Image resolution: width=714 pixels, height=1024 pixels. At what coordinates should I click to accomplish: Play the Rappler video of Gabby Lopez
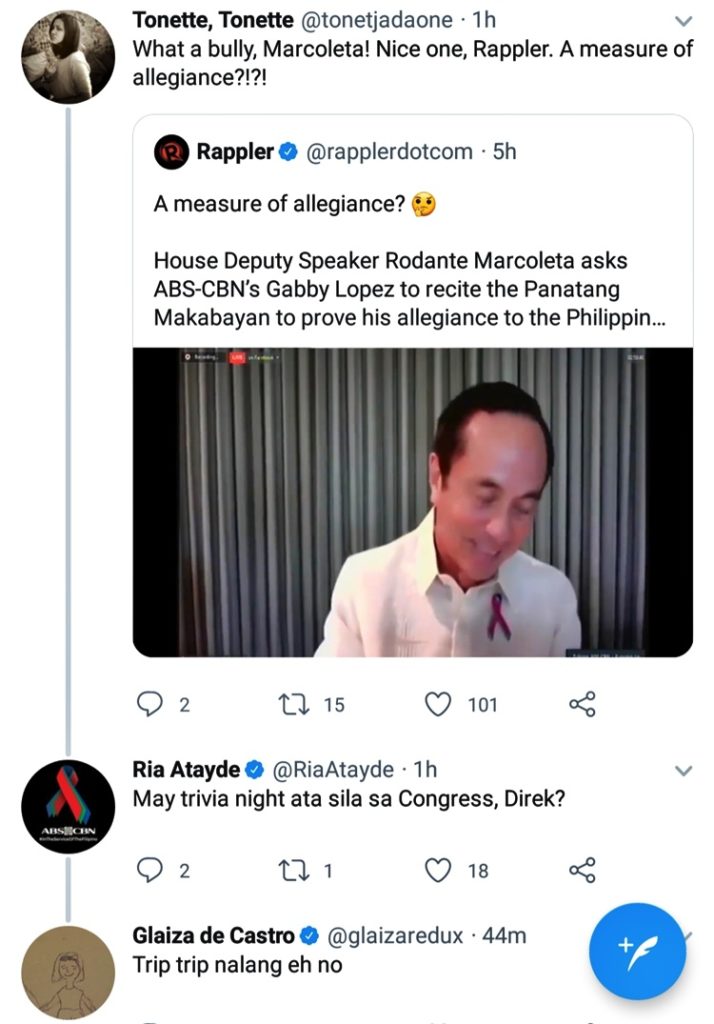(412, 501)
